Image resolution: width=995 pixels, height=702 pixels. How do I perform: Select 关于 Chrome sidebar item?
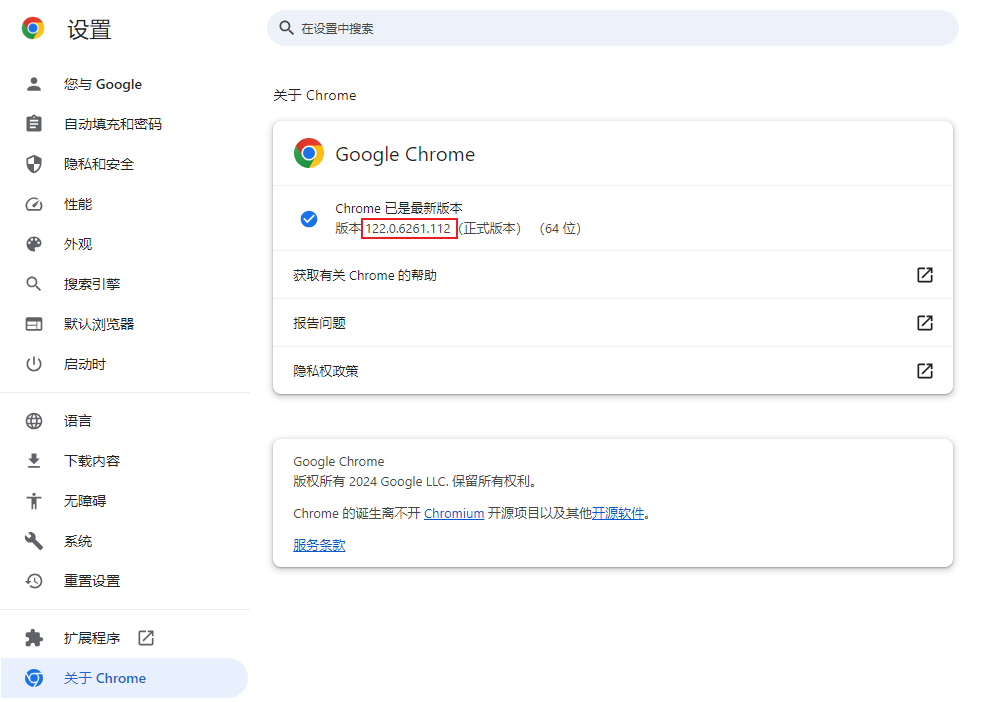click(124, 678)
